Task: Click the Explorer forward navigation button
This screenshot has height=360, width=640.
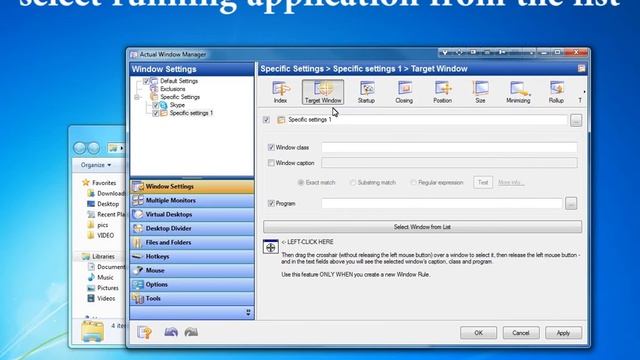Action: [94, 148]
